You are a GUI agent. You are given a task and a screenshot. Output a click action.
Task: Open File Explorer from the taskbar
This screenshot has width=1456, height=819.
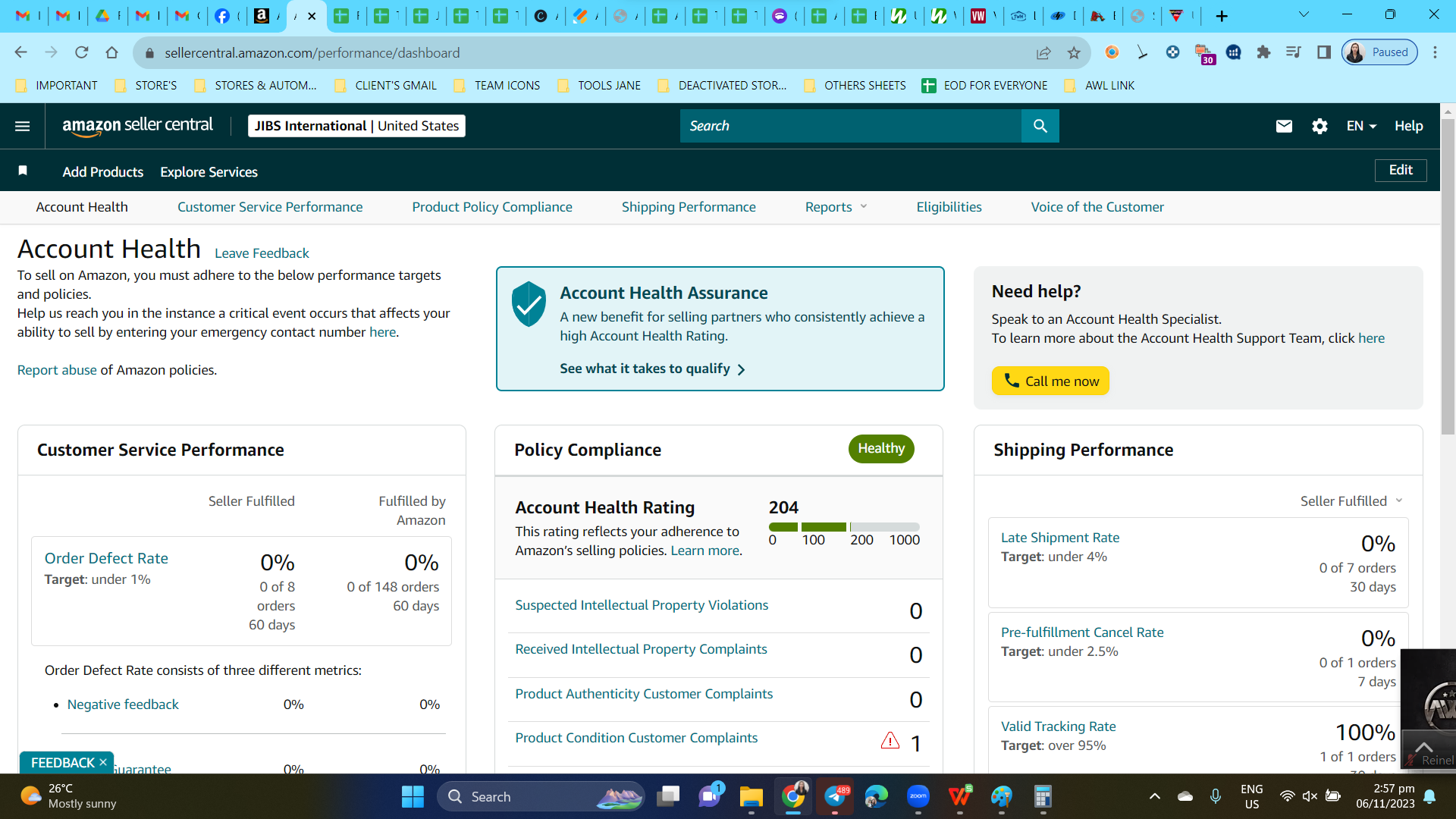click(751, 796)
